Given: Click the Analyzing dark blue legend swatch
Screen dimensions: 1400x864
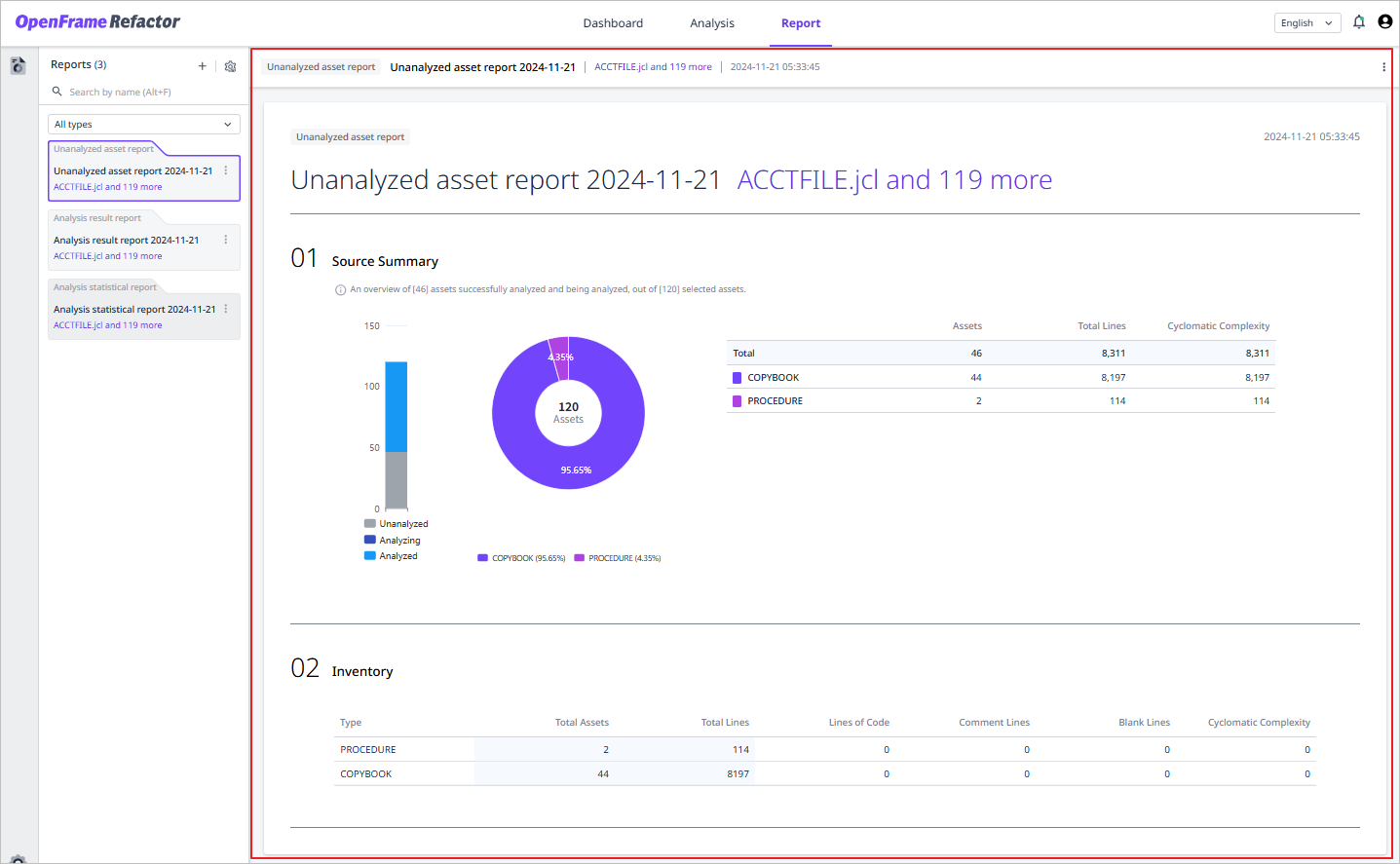Looking at the screenshot, I should 370,540.
